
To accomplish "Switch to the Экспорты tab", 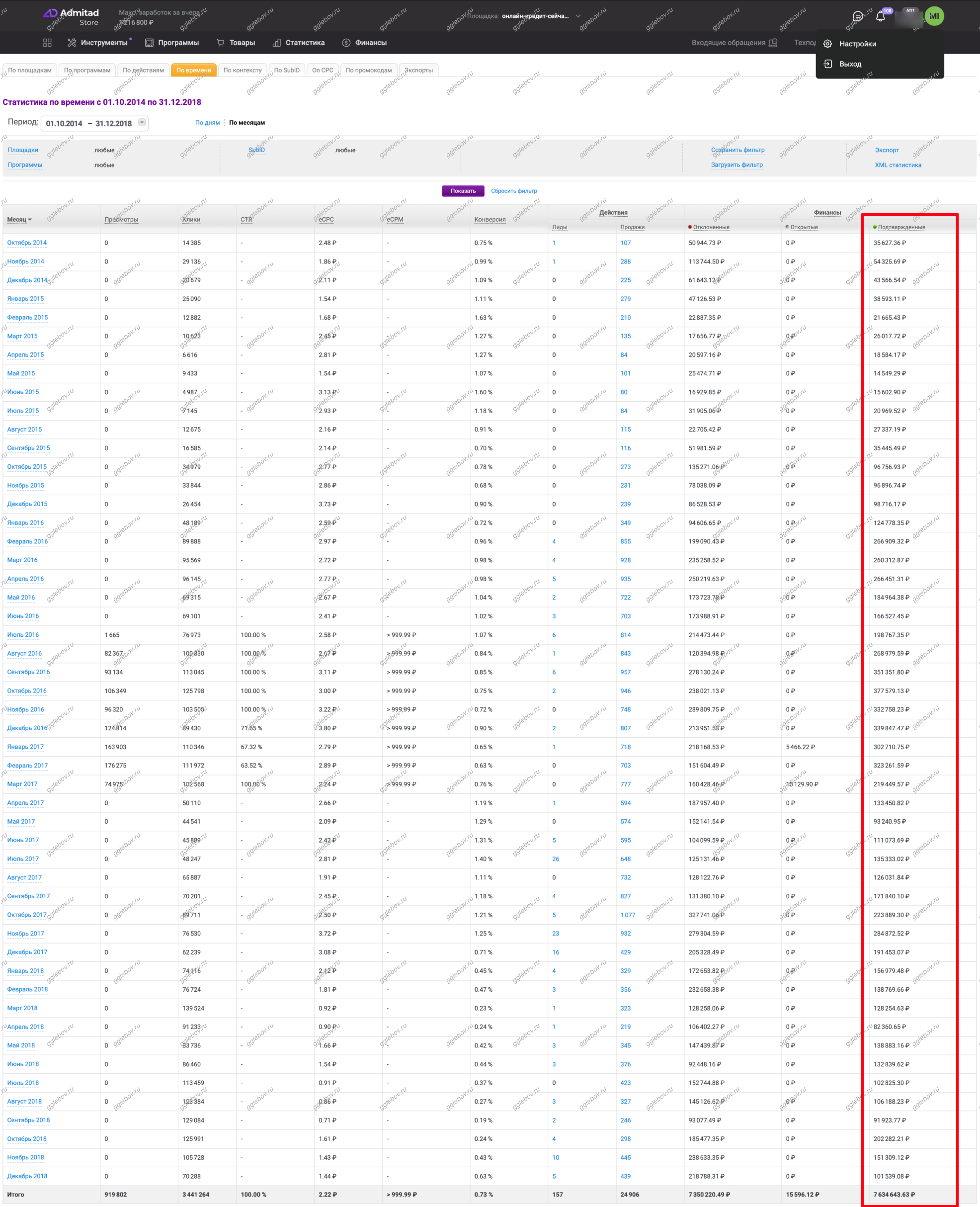I will click(418, 71).
